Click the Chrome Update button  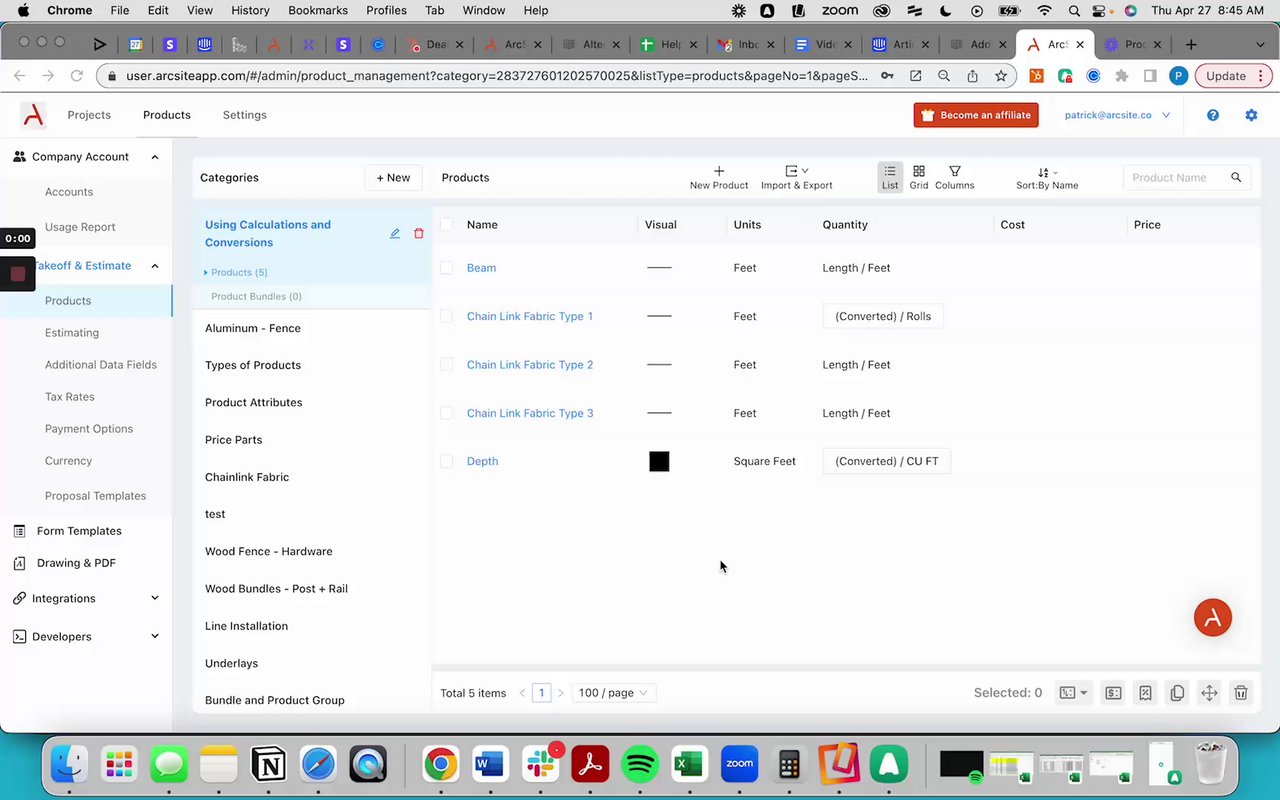[1232, 76]
